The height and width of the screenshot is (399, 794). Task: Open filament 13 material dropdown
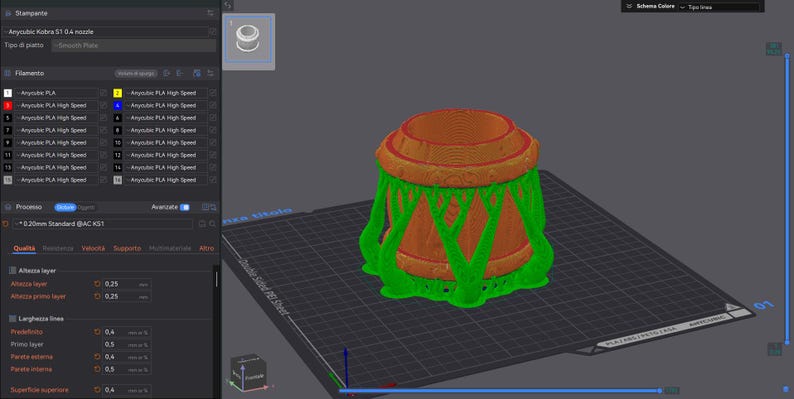tap(57, 168)
